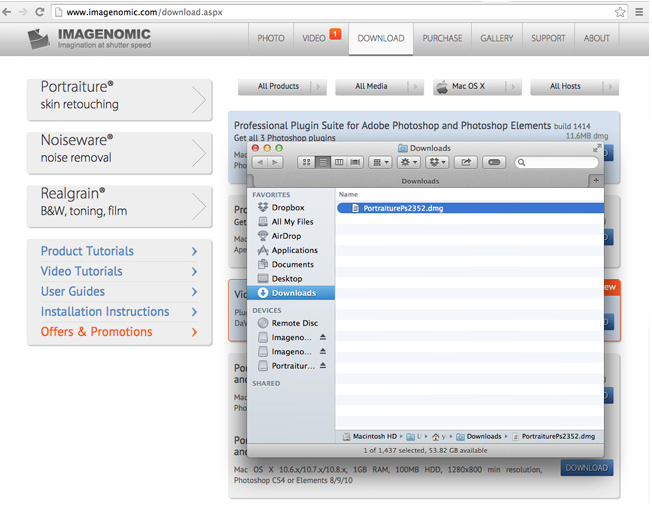Click the browser address bar
The height and width of the screenshot is (509, 652).
click(339, 12)
